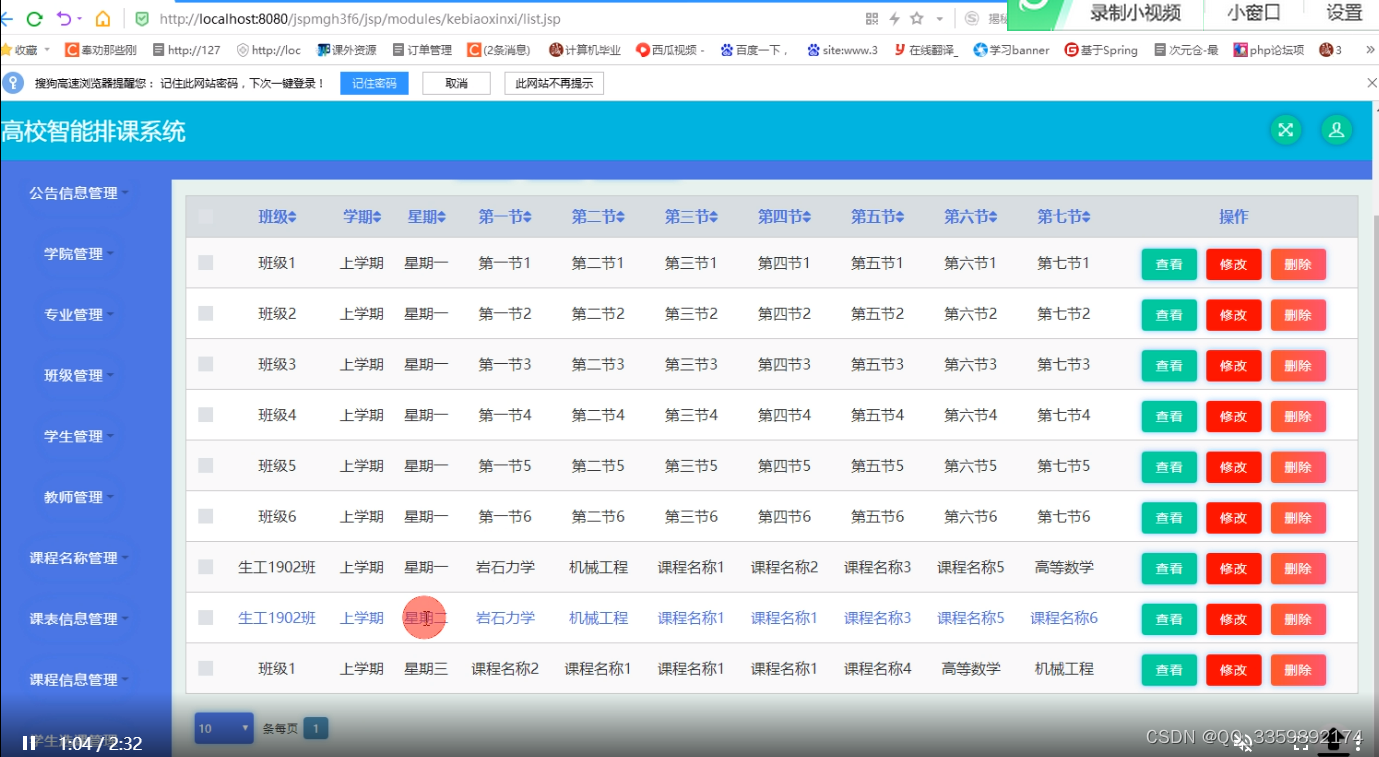This screenshot has height=757, width=1379.
Task: Expand 学院管理 sidebar menu
Action: (x=79, y=254)
